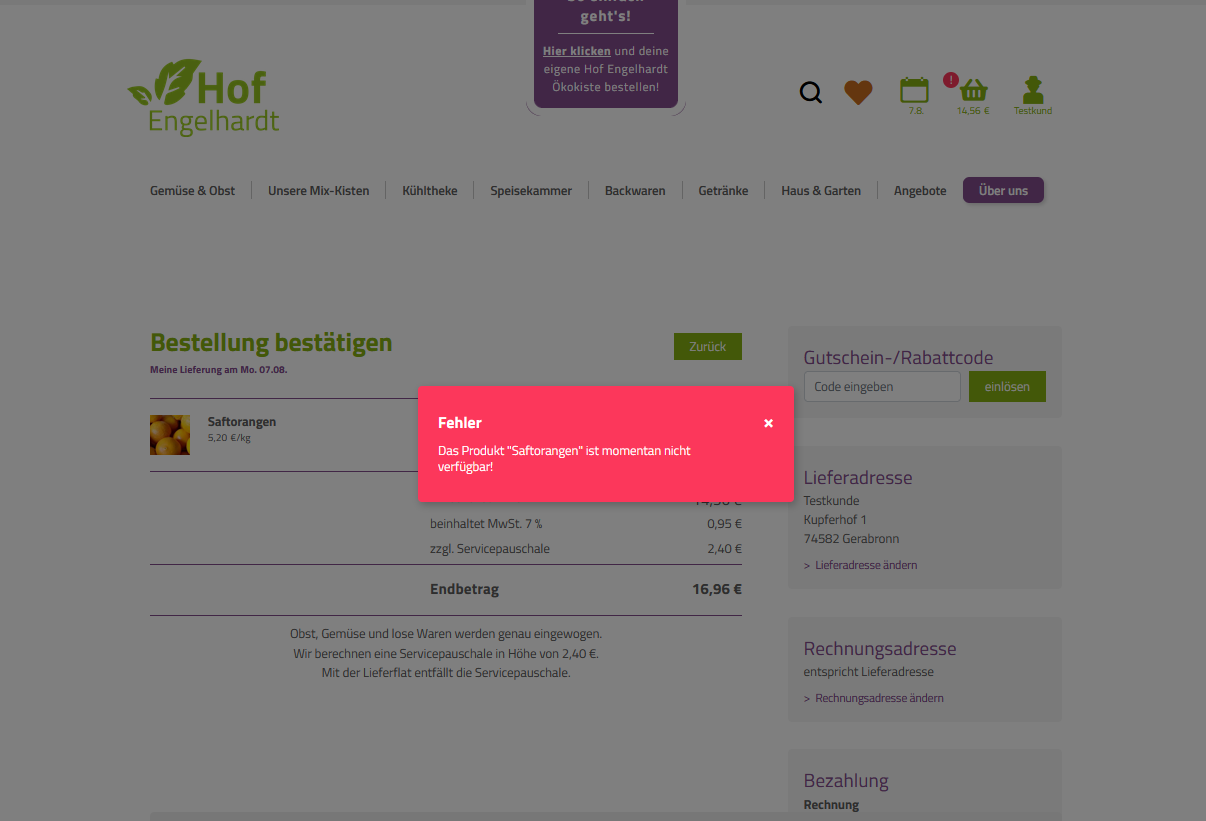Select Kühltheke in the navigation
The width and height of the screenshot is (1206, 821).
[x=430, y=191]
